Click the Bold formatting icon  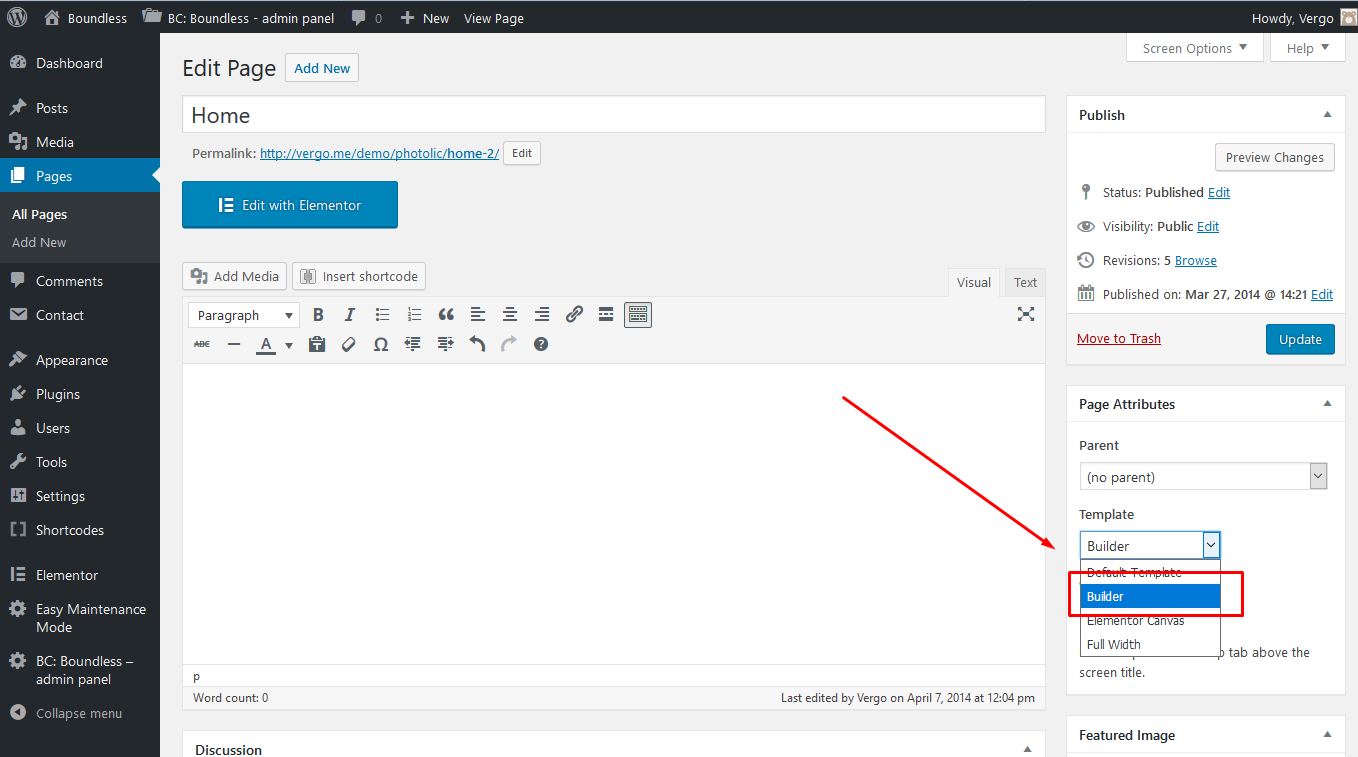[x=318, y=315]
